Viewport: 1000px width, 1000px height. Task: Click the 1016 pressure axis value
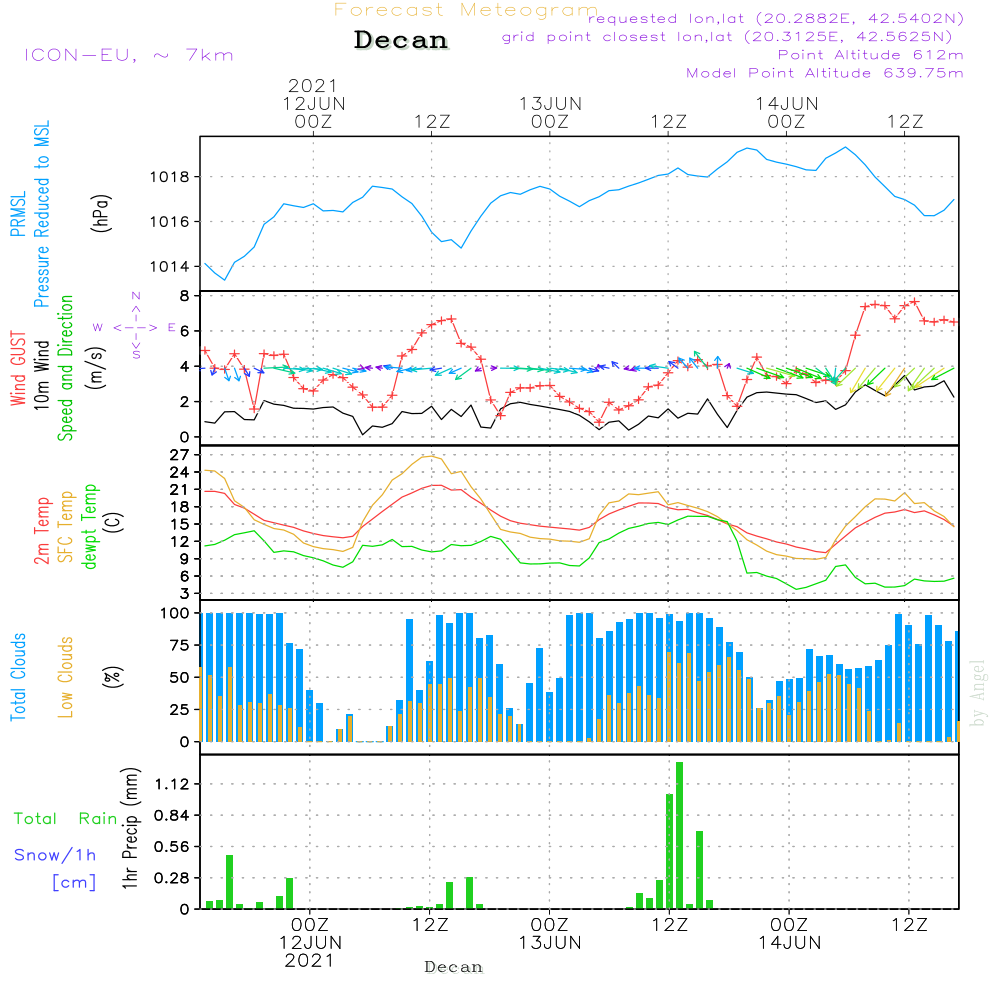[170, 222]
